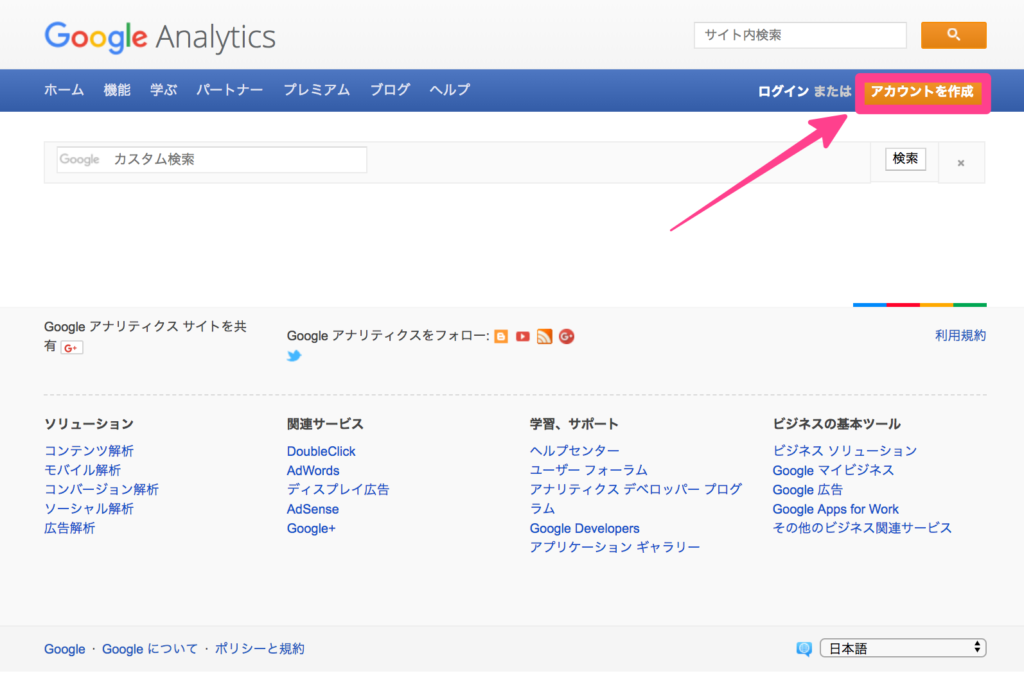Open the アプリケーション ギャラリー link

(x=615, y=547)
